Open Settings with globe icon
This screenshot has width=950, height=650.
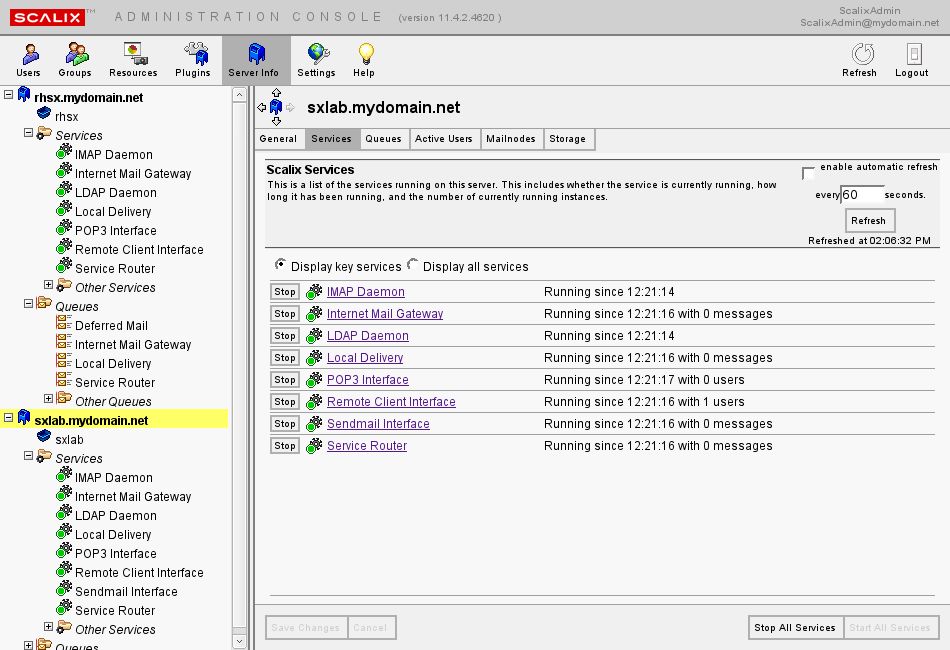(316, 60)
